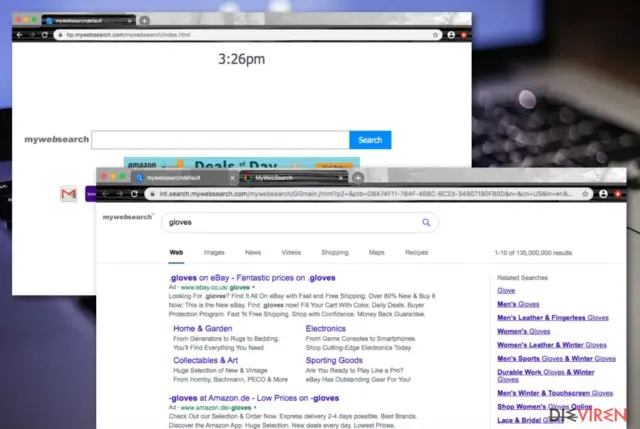Select the Recipes results tab
640x429 pixels.
416,253
